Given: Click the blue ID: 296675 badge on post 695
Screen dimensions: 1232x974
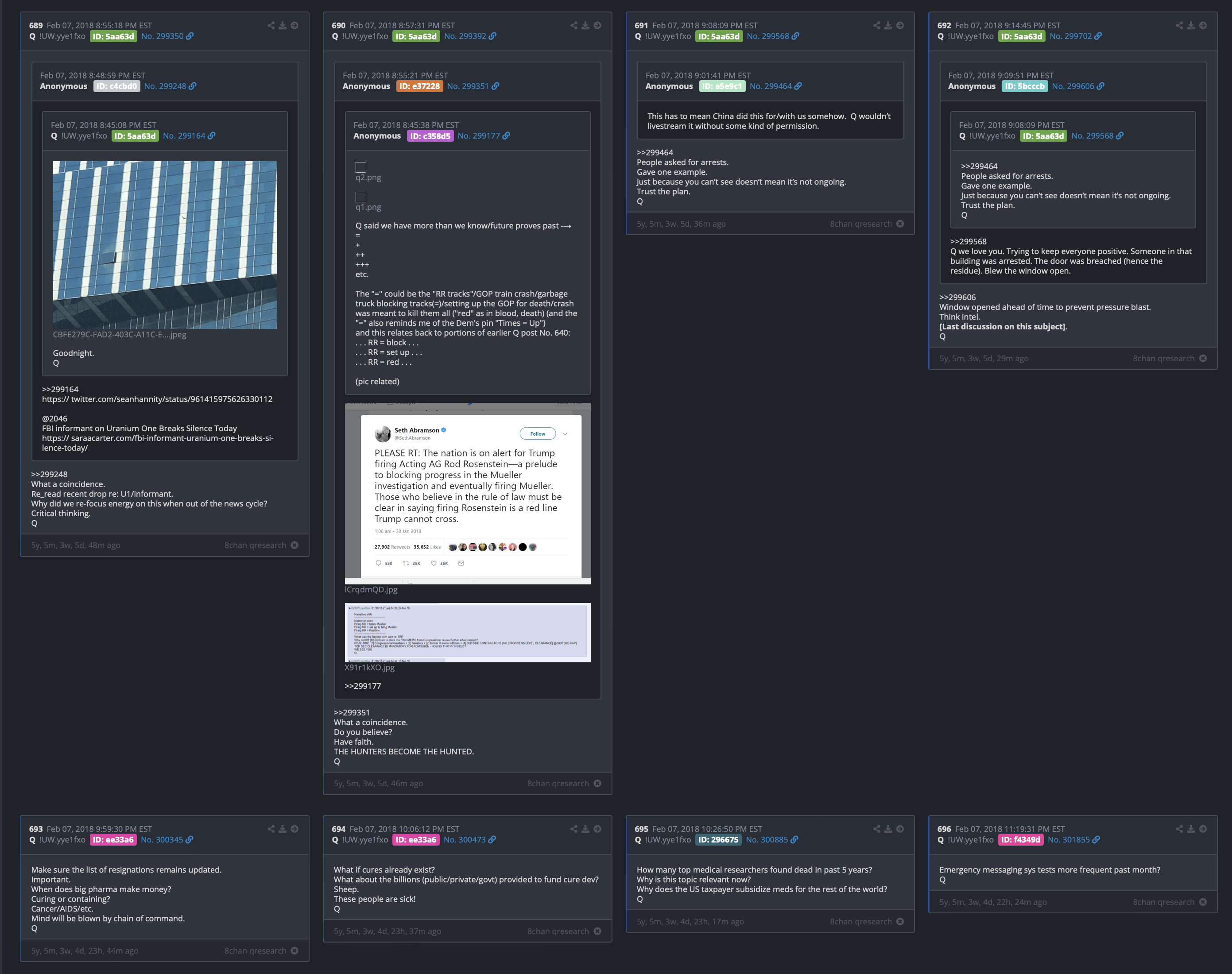Looking at the screenshot, I should pyautogui.click(x=719, y=839).
